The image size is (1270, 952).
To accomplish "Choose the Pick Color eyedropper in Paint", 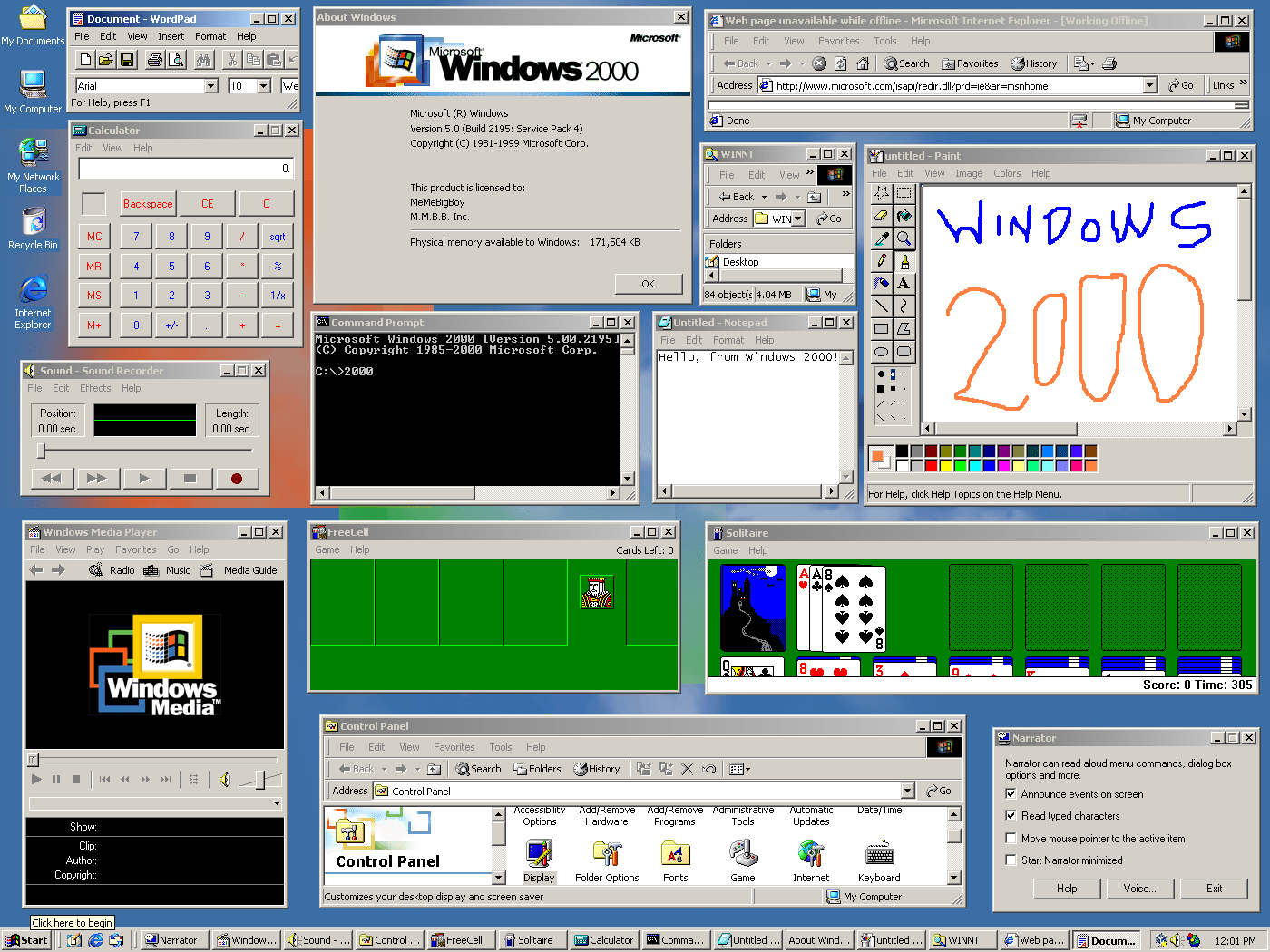I will click(881, 238).
